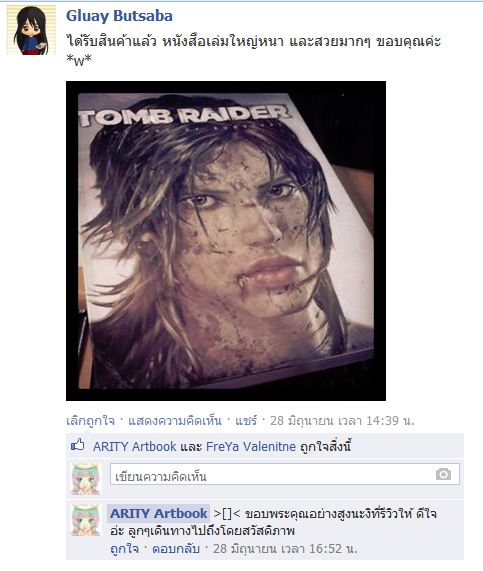The height and width of the screenshot is (571, 483).
Task: Focus the เขียนความคิดเห็น comment field
Action: coord(284,474)
